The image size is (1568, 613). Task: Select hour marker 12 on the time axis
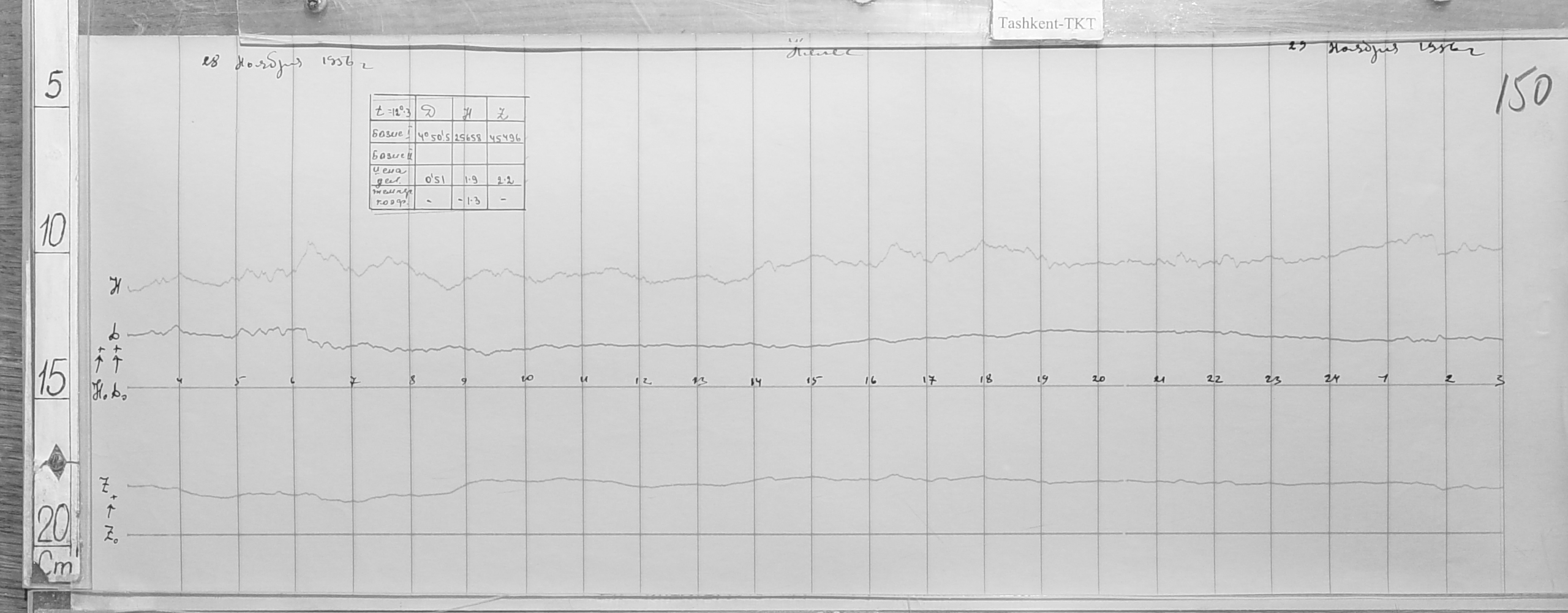(x=643, y=381)
